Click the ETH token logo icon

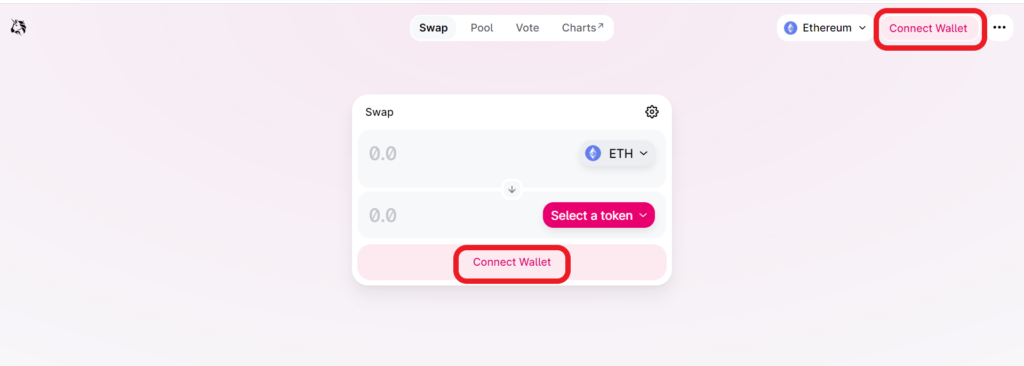[x=593, y=153]
